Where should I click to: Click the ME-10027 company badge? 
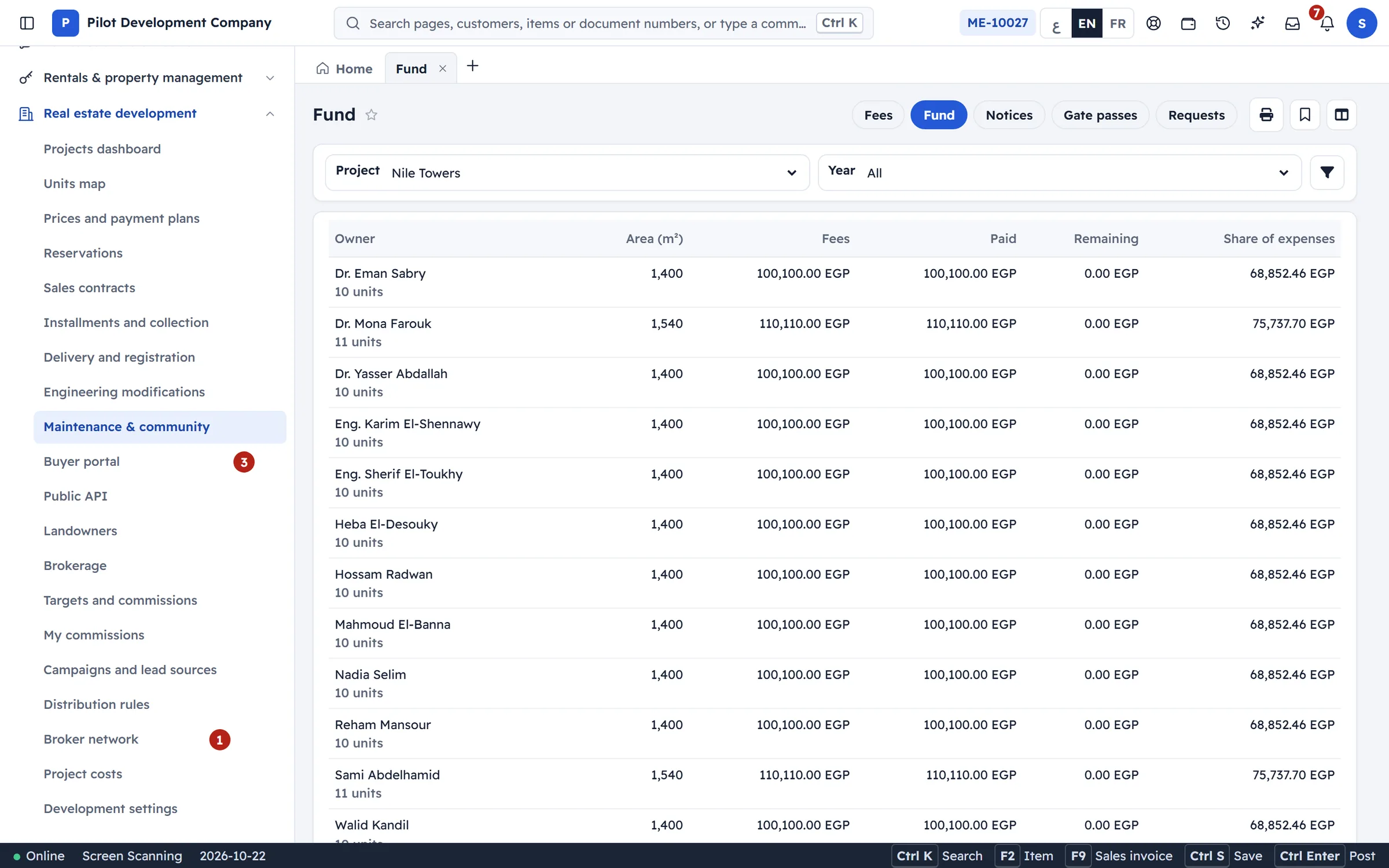[997, 23]
